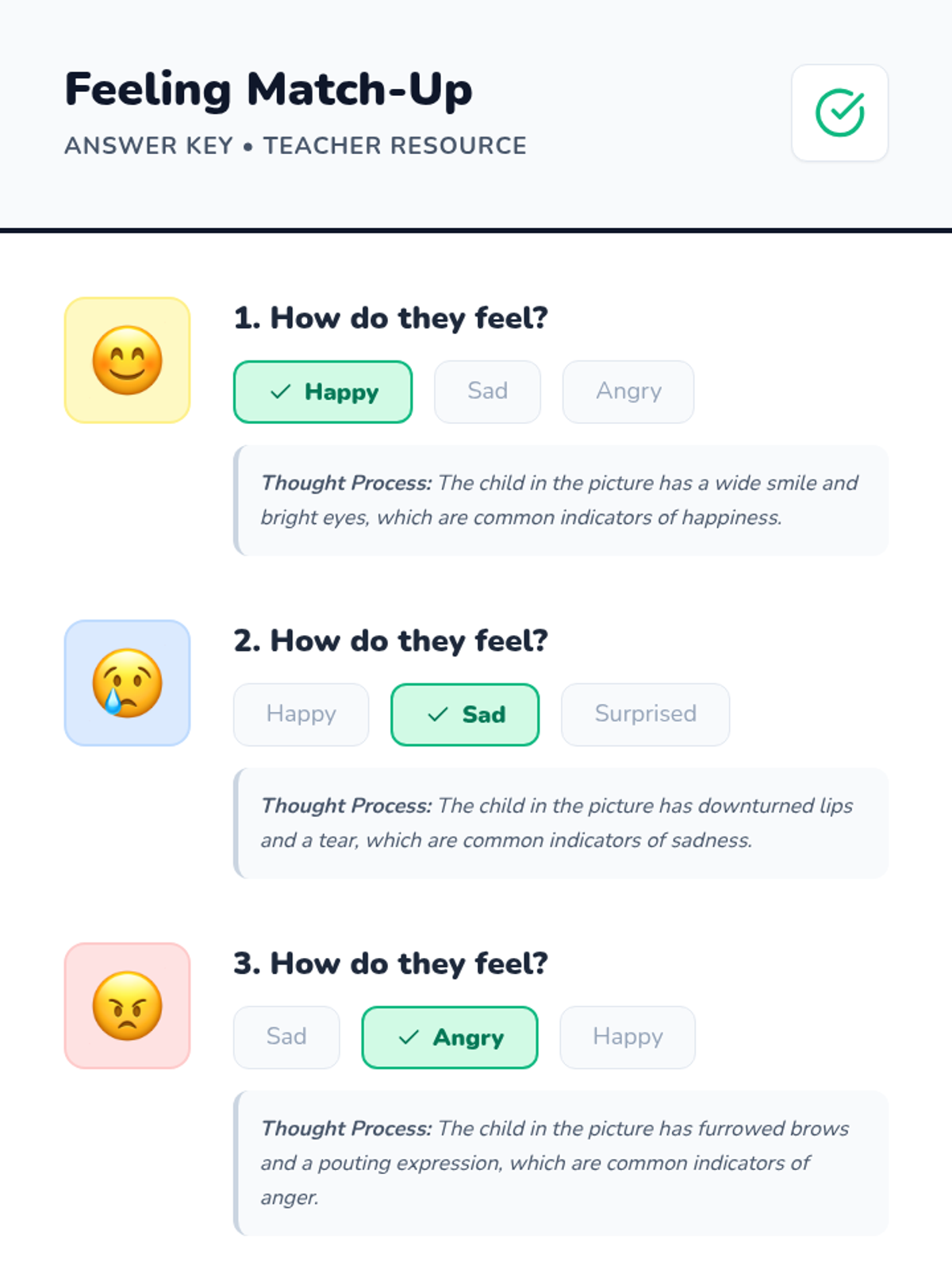The height and width of the screenshot is (1270, 952).
Task: Click the checkmark inside the Sad answer
Action: click(438, 714)
